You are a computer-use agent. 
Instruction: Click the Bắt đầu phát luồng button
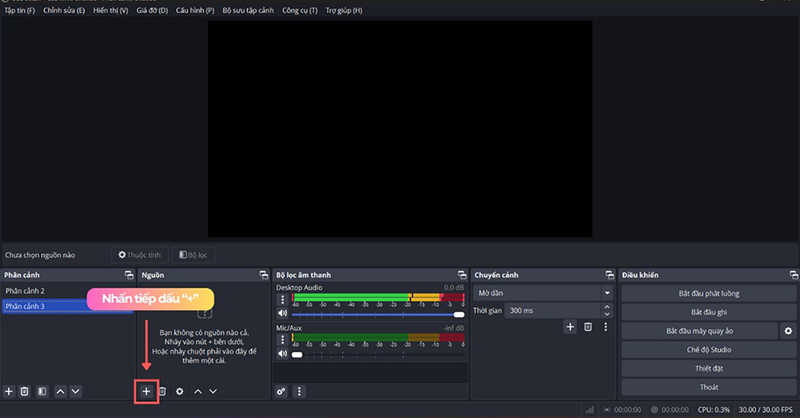[x=708, y=293]
